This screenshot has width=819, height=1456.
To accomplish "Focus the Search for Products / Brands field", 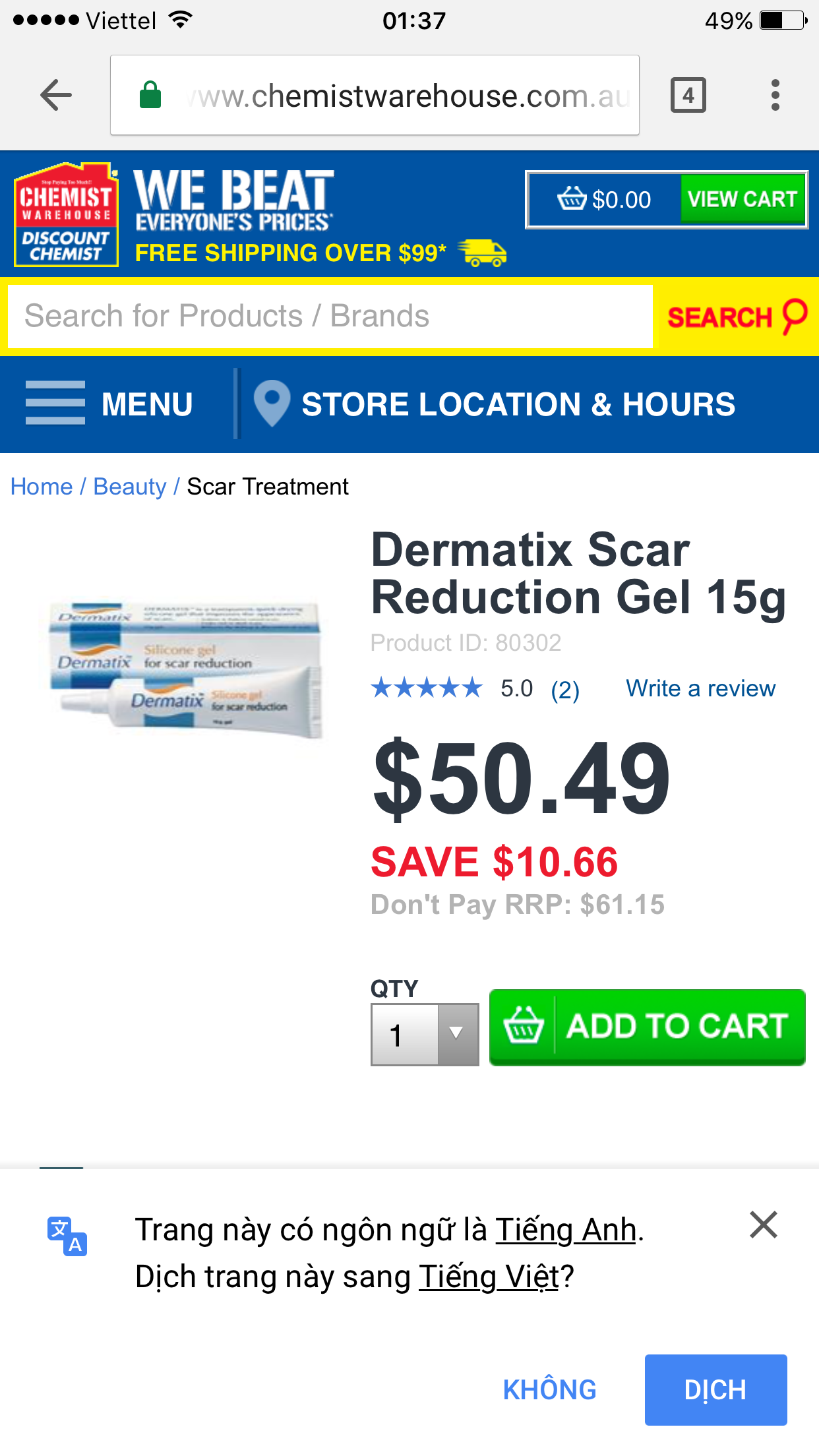I will click(330, 316).
